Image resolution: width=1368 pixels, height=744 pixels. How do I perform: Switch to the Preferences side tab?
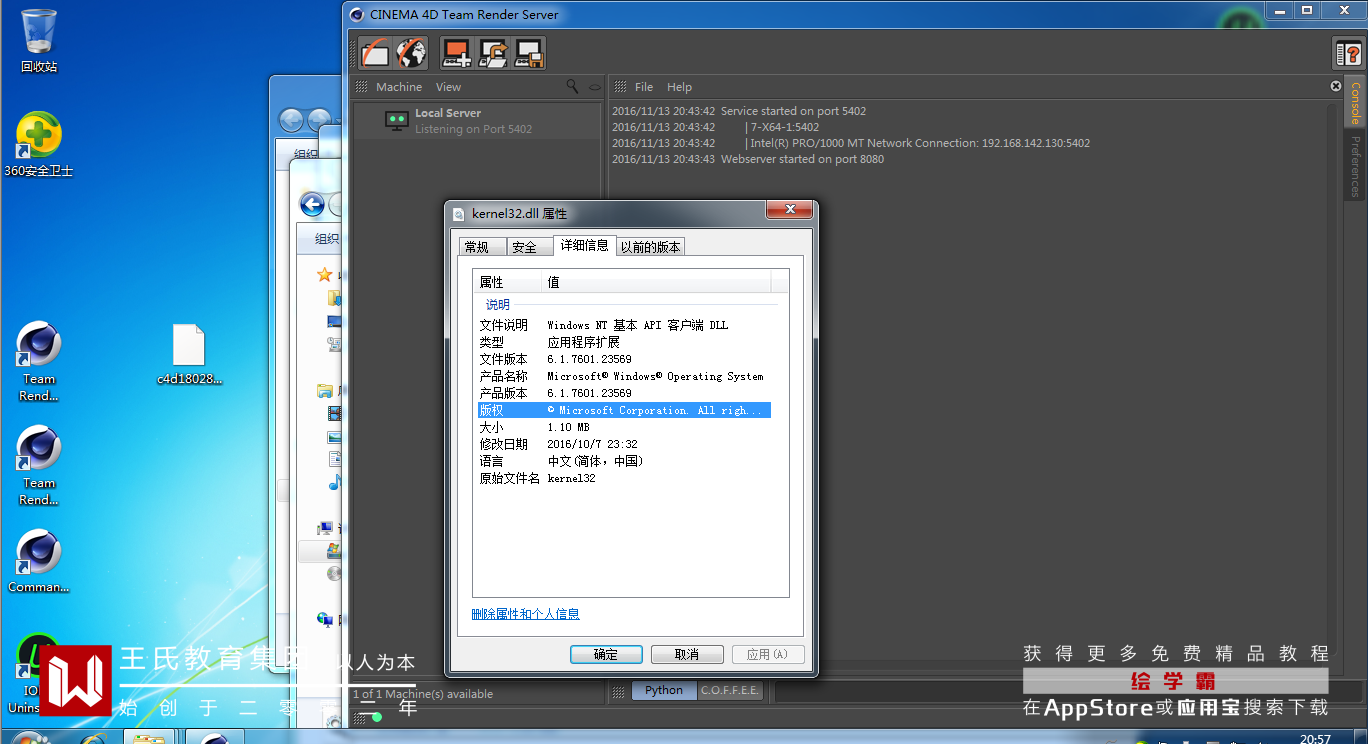tap(1356, 166)
